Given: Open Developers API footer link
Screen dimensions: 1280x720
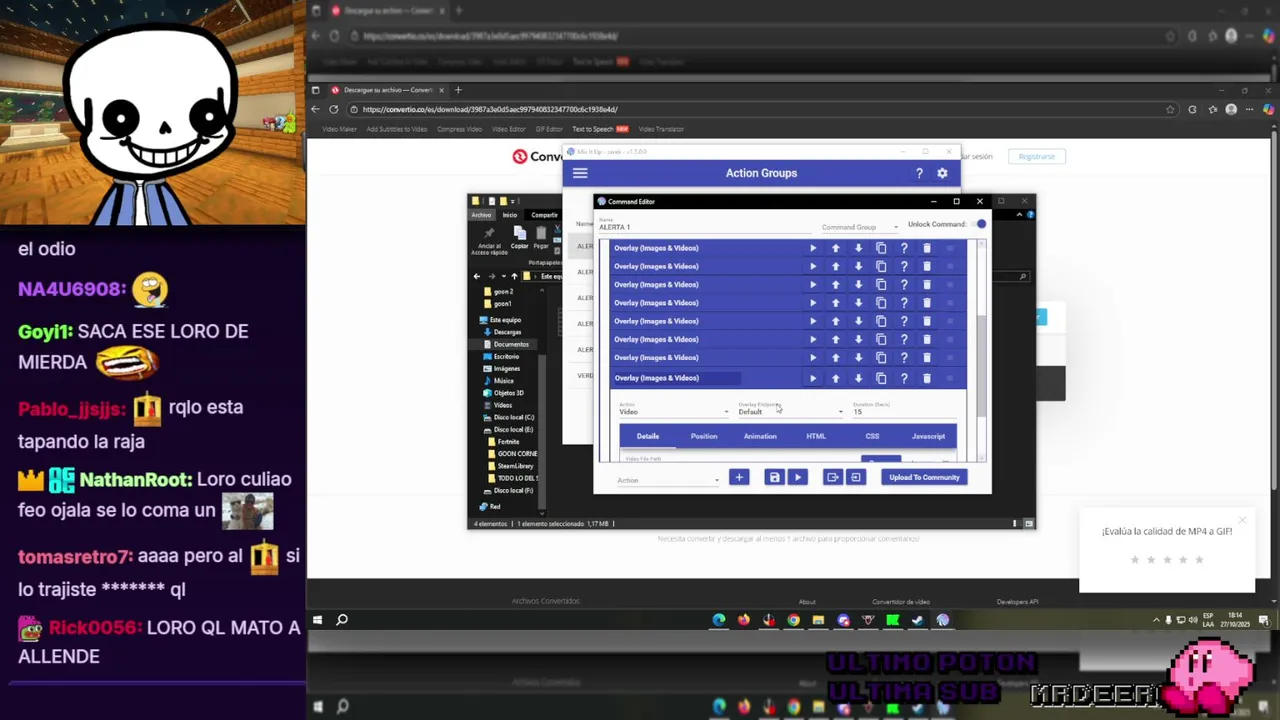Looking at the screenshot, I should coord(1017,602).
